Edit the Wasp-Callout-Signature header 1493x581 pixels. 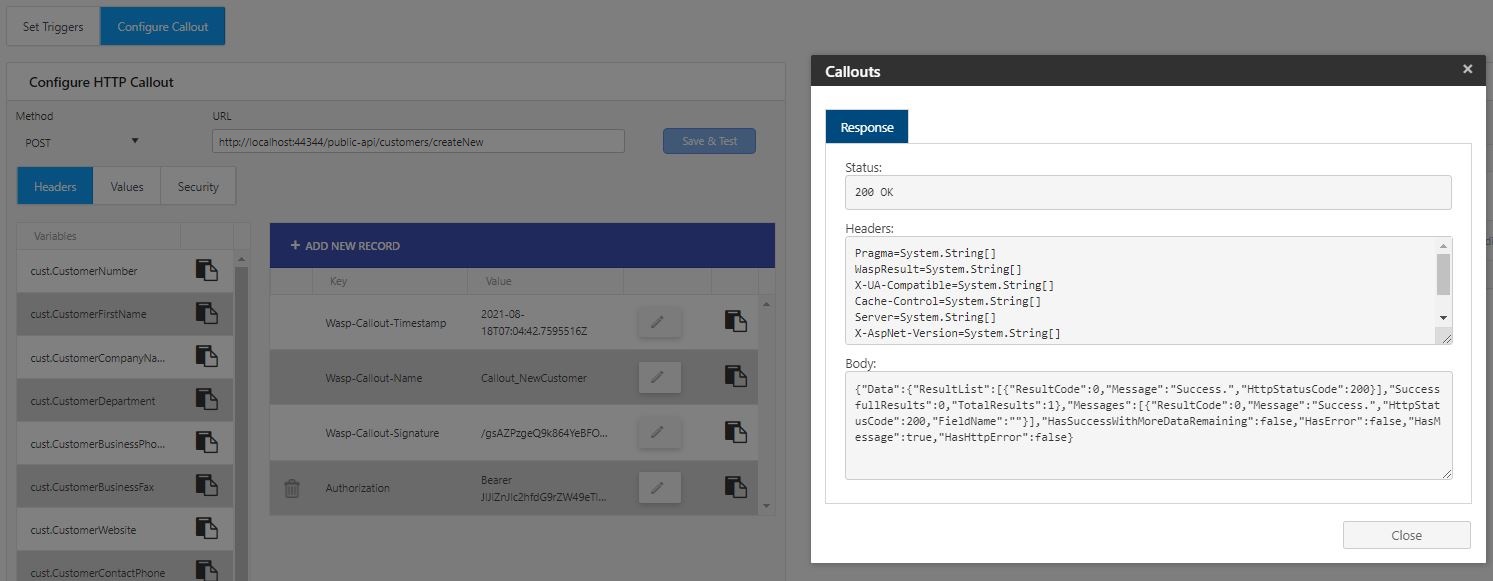(x=658, y=432)
